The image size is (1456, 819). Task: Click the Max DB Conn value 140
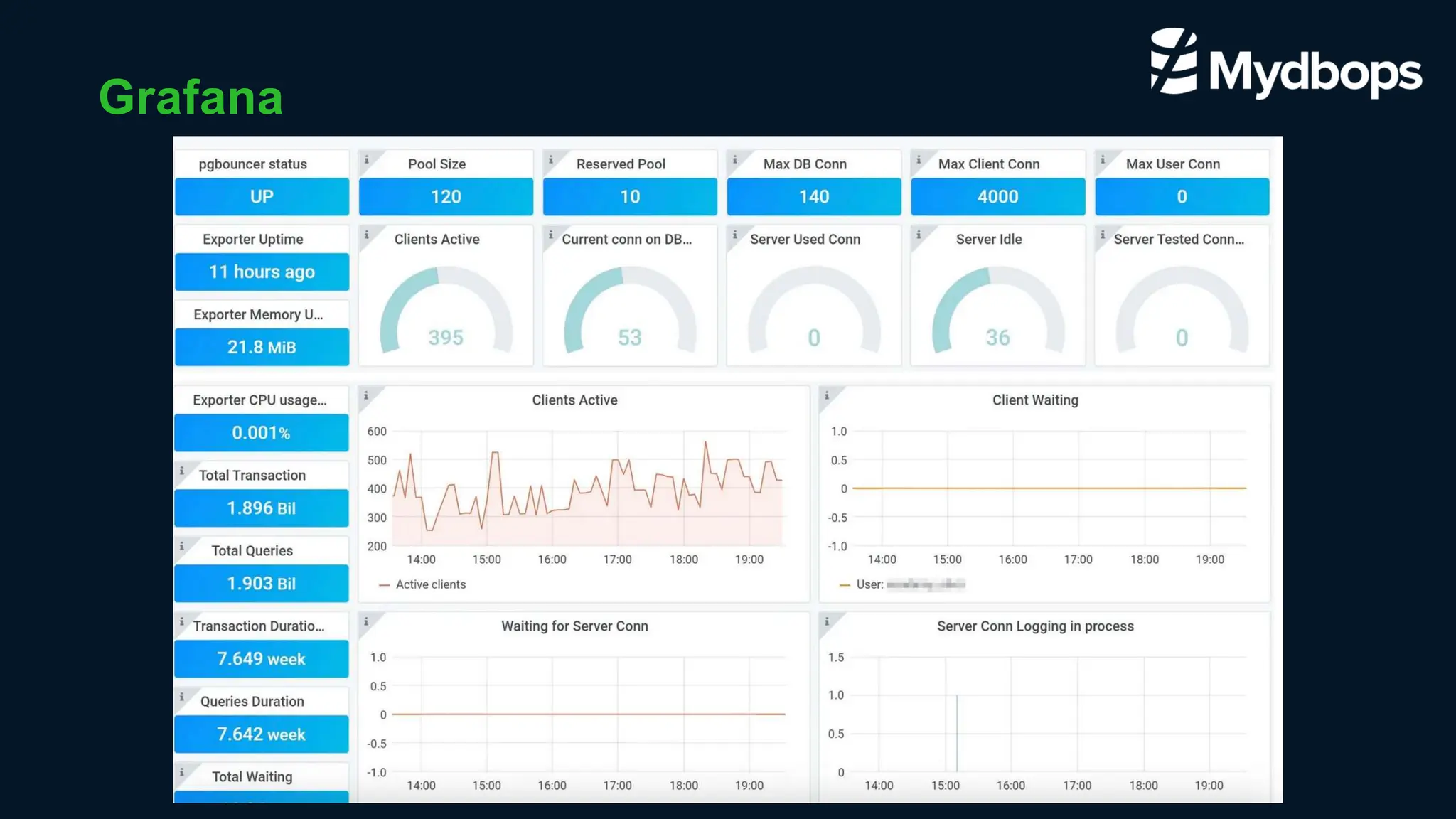(814, 197)
